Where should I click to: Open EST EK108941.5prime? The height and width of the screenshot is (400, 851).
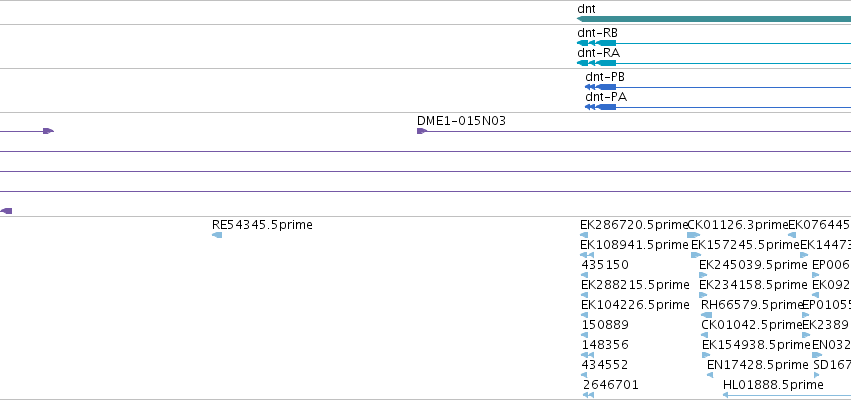pyautogui.click(x=634, y=245)
